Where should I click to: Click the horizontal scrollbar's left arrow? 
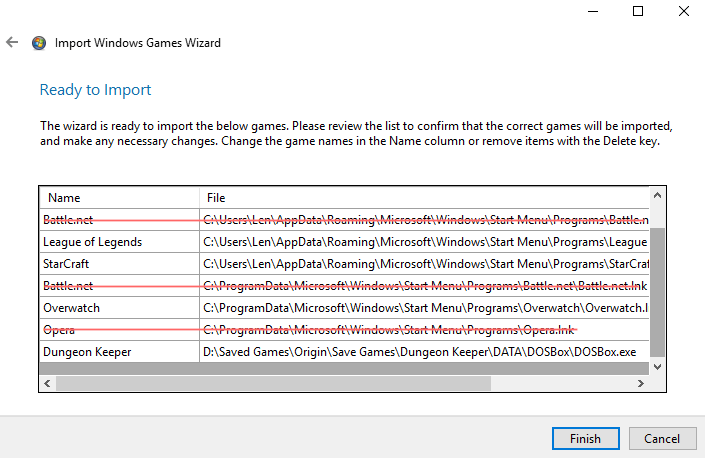(x=46, y=384)
